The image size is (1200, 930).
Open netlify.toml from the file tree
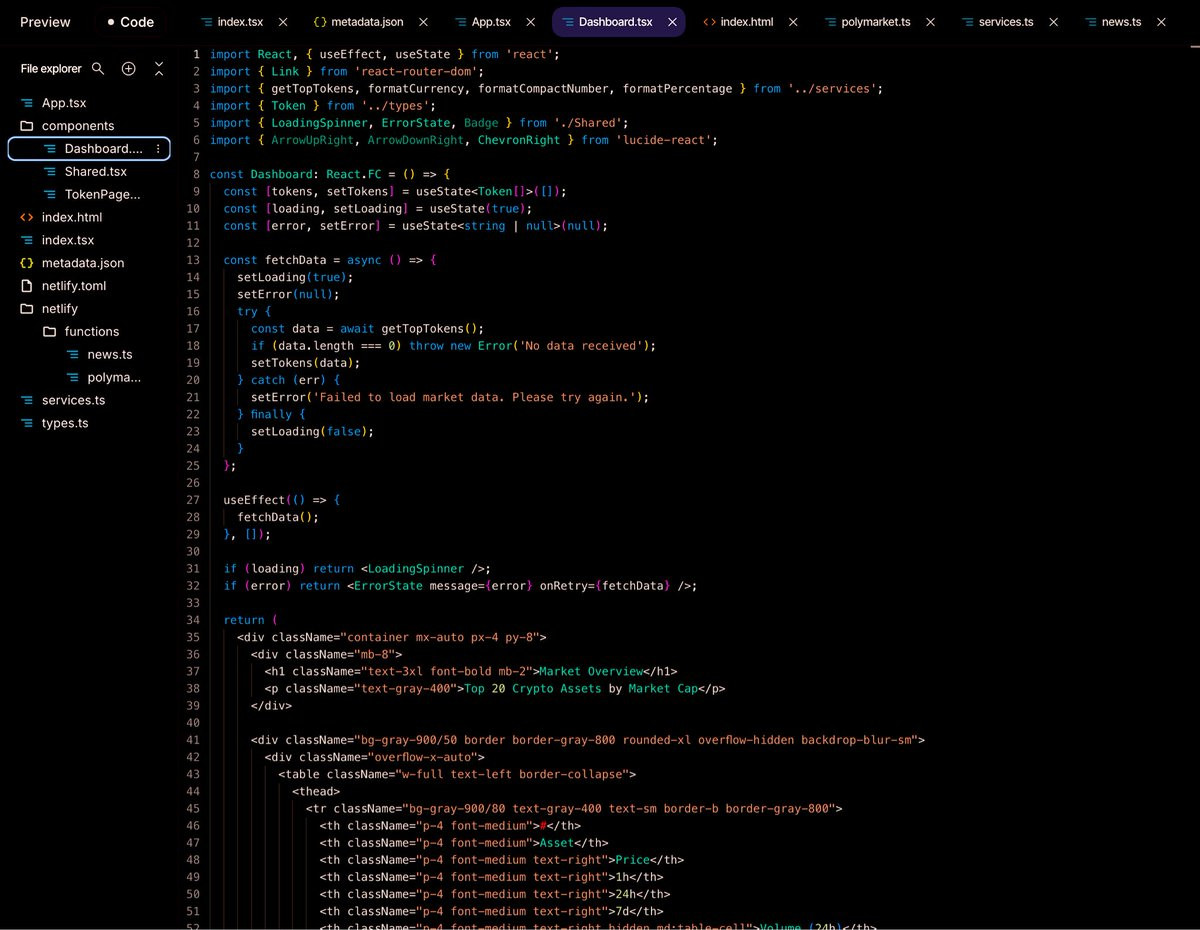coord(73,286)
